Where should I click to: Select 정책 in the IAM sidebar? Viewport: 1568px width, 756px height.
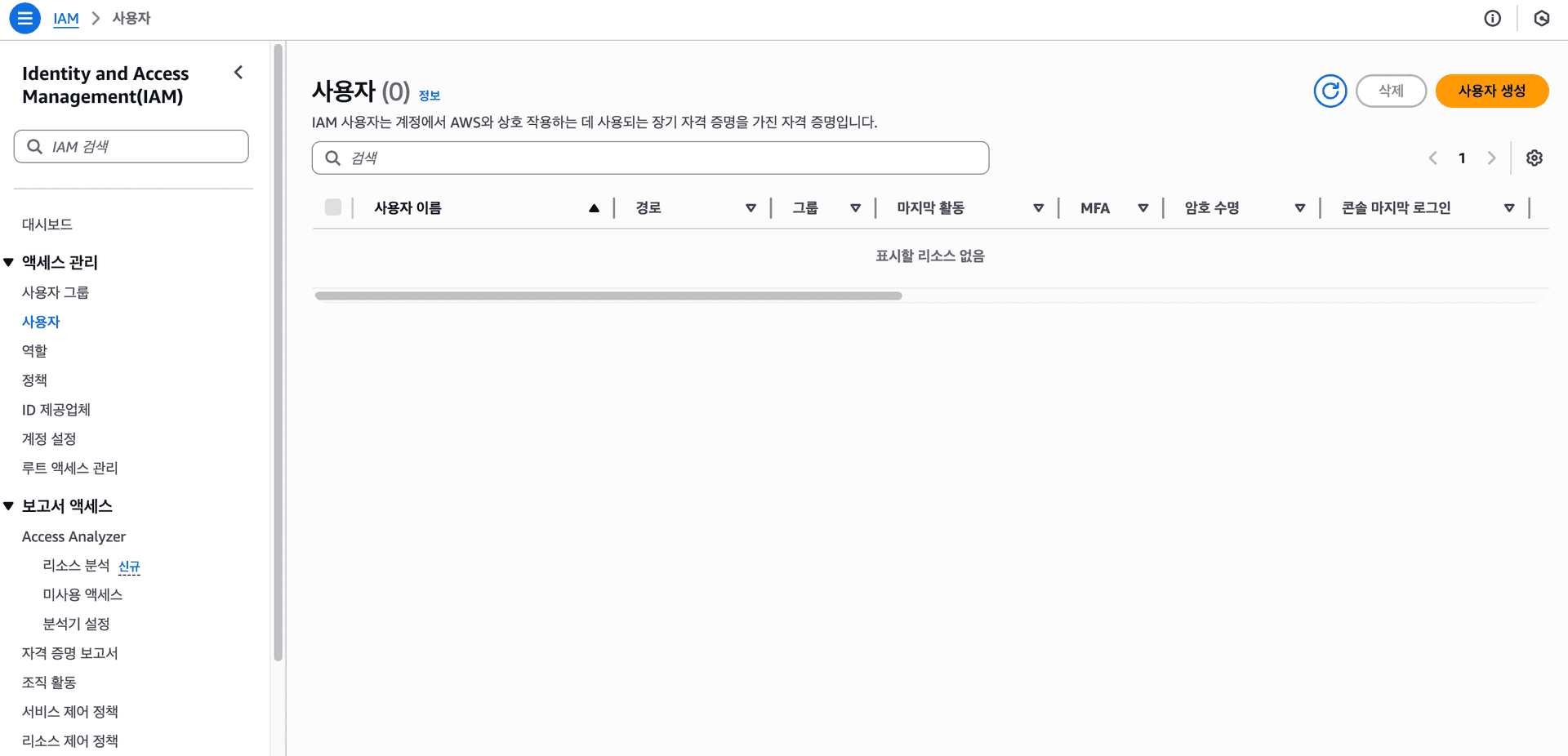coord(34,380)
